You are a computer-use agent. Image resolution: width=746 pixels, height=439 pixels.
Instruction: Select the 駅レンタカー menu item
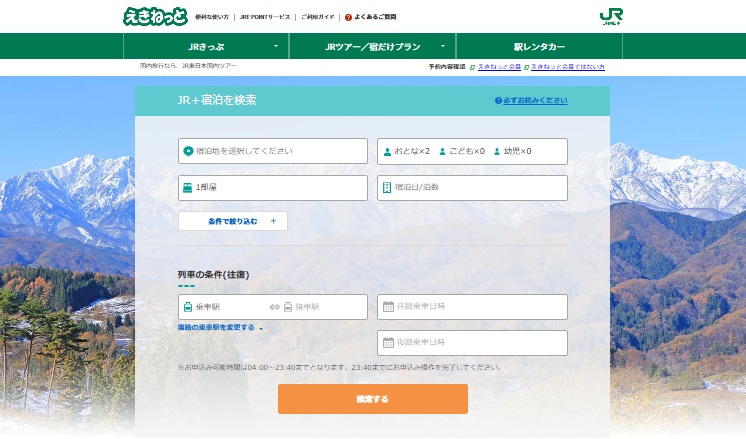[x=539, y=47]
